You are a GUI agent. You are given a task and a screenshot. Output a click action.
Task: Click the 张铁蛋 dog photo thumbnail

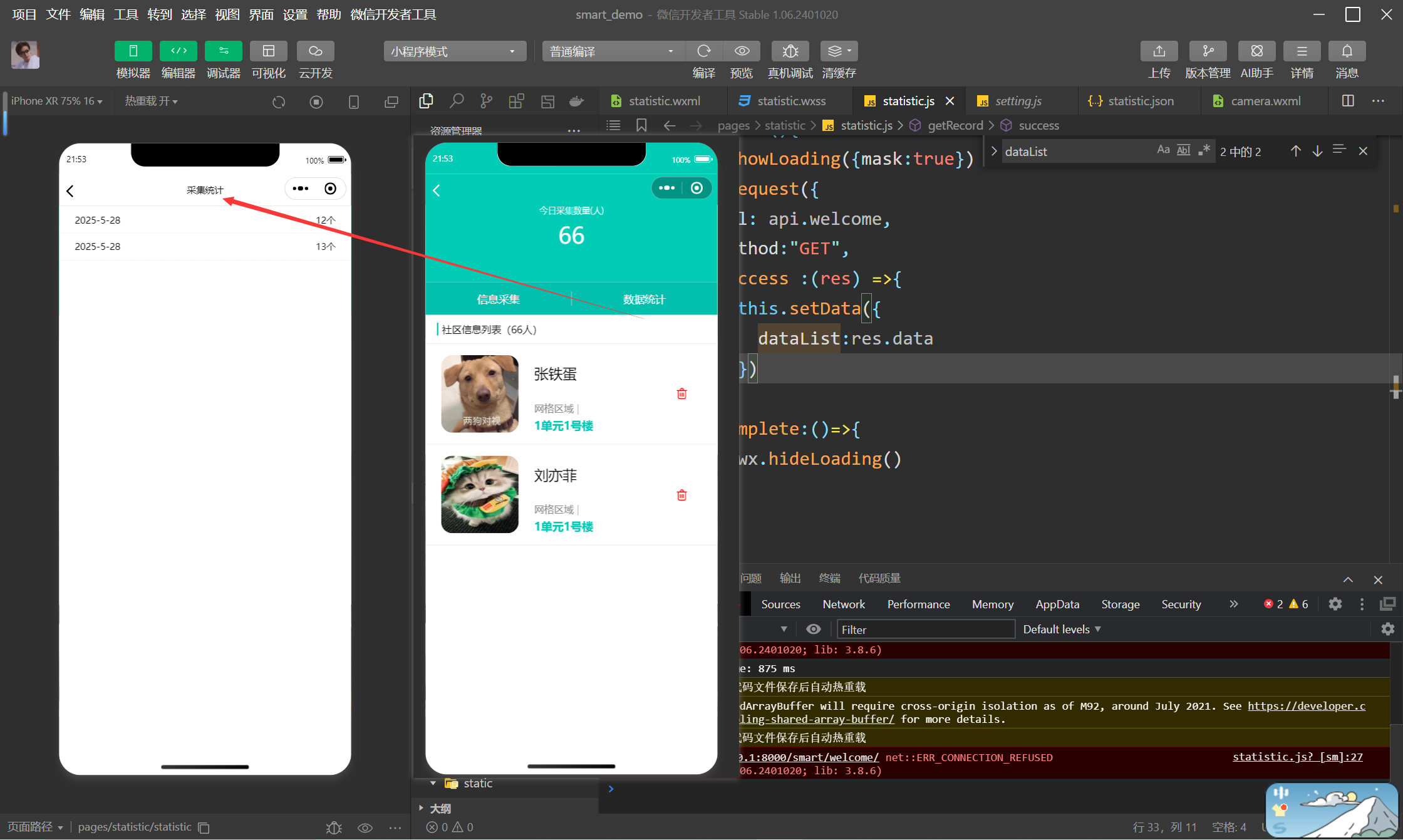(480, 393)
